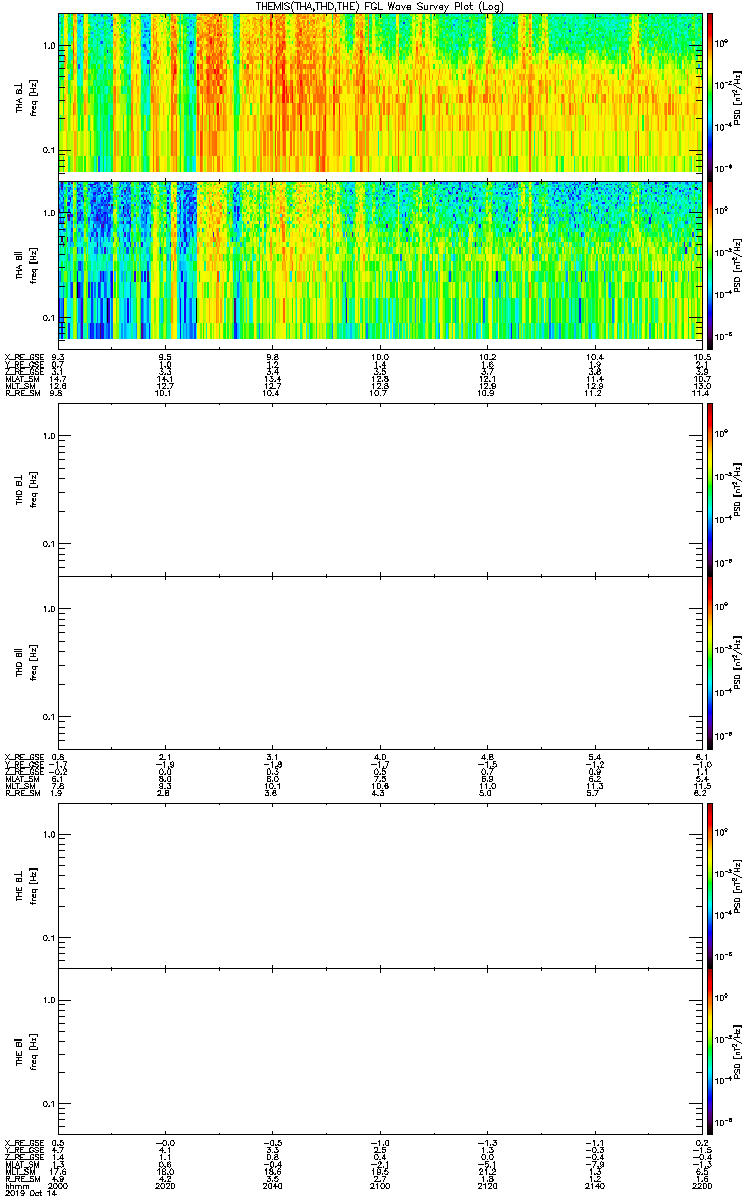This screenshot has width=750, height=1200.
Task: Click the 'THD B⊥ freq [Hz]' axis label
Action: tap(26, 490)
